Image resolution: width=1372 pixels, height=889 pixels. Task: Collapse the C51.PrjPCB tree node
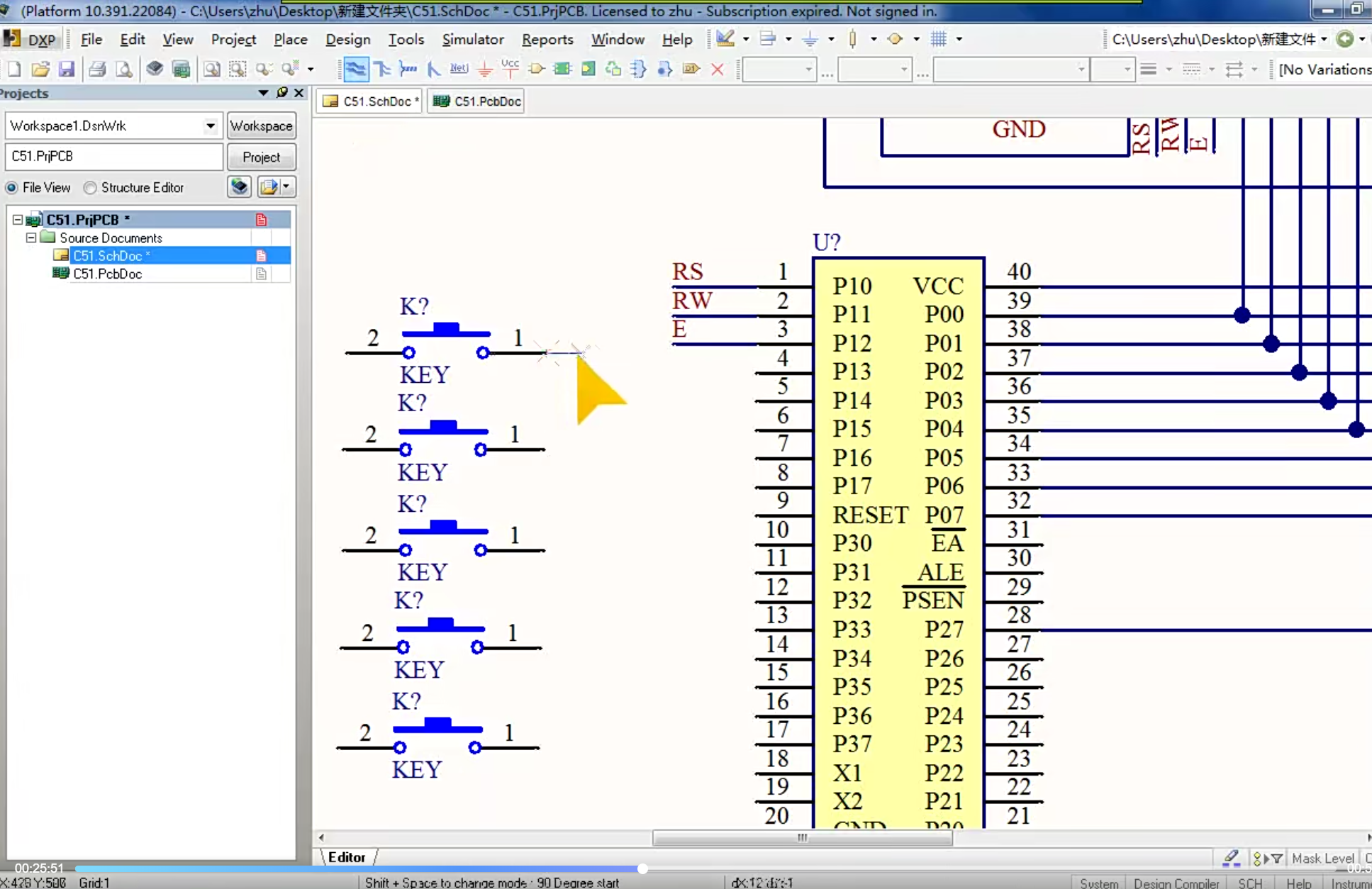18,220
